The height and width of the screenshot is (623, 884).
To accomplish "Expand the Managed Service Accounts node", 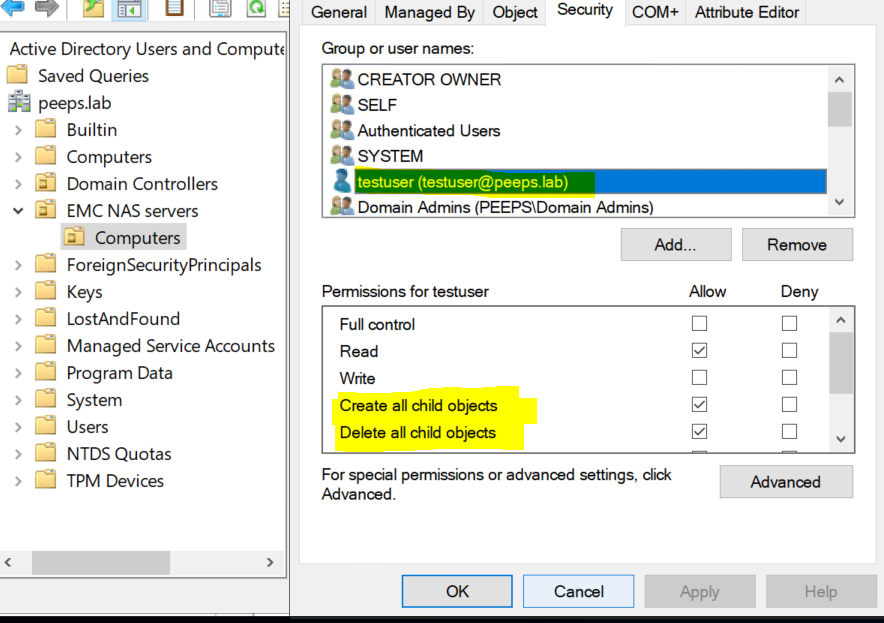I will (18, 346).
